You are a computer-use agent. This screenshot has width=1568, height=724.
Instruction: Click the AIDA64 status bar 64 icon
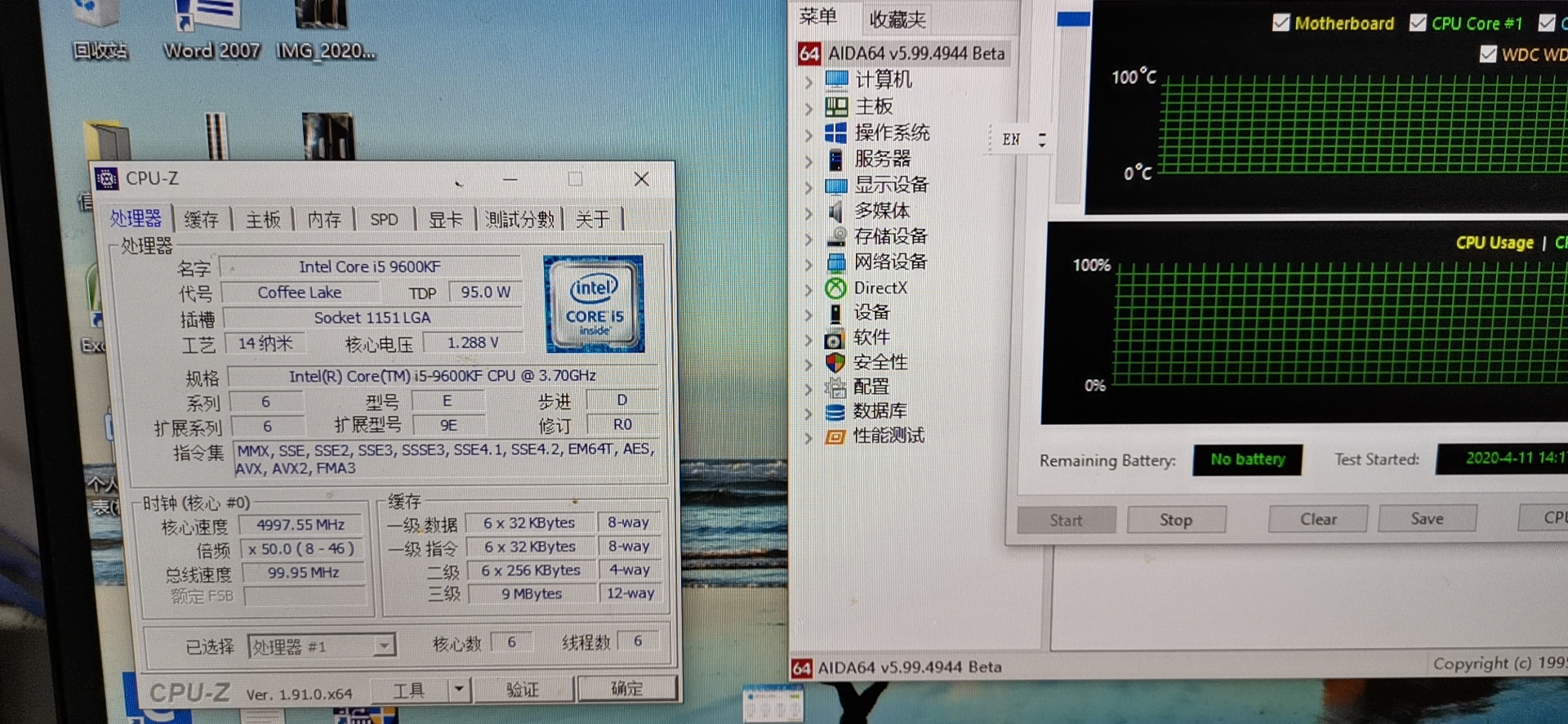tap(802, 668)
